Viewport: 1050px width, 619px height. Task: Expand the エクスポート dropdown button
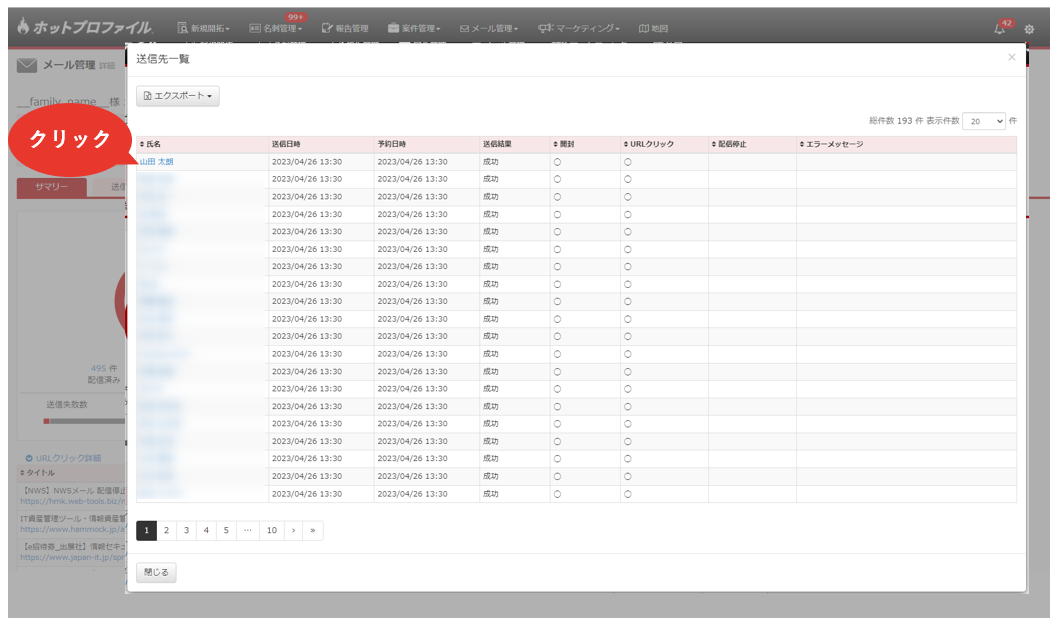[177, 96]
